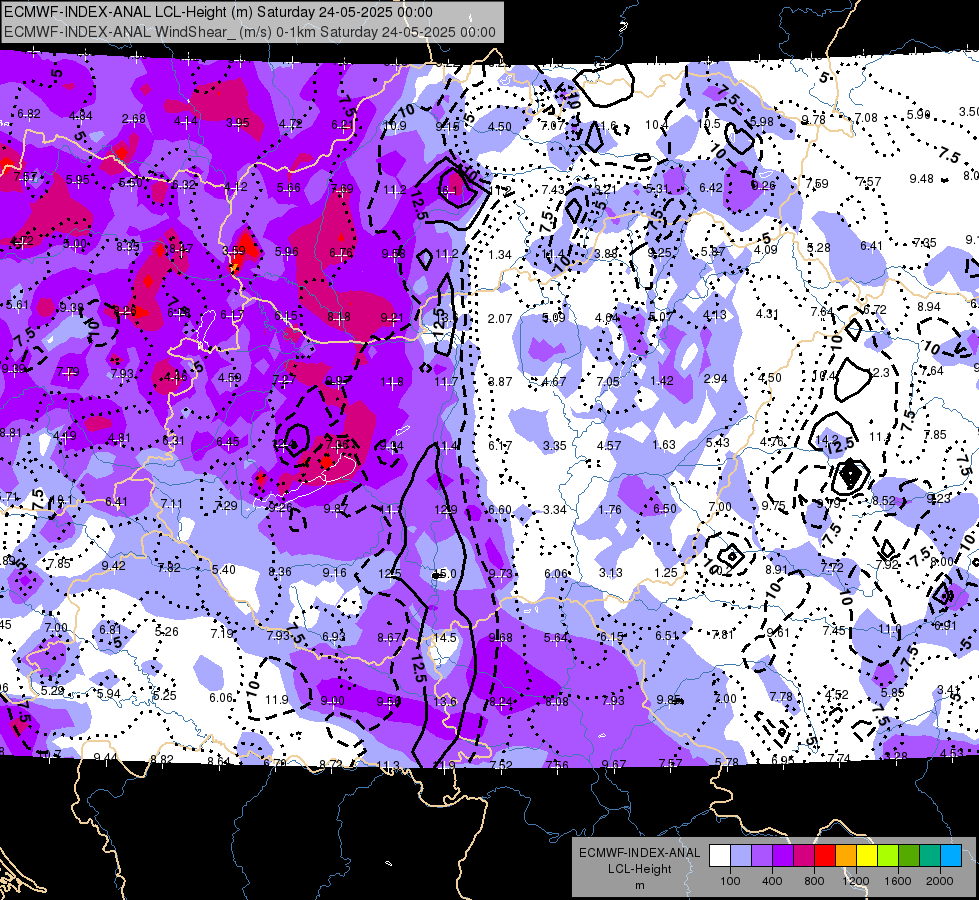Click the 100 legend scale label
Image resolution: width=979 pixels, height=900 pixels.
coord(730,881)
